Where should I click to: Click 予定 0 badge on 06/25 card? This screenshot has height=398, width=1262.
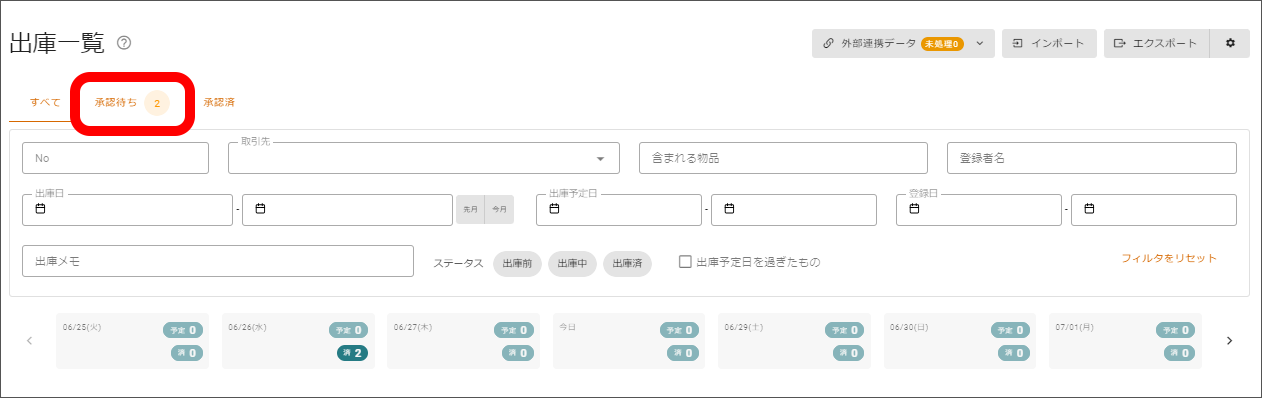pos(183,330)
